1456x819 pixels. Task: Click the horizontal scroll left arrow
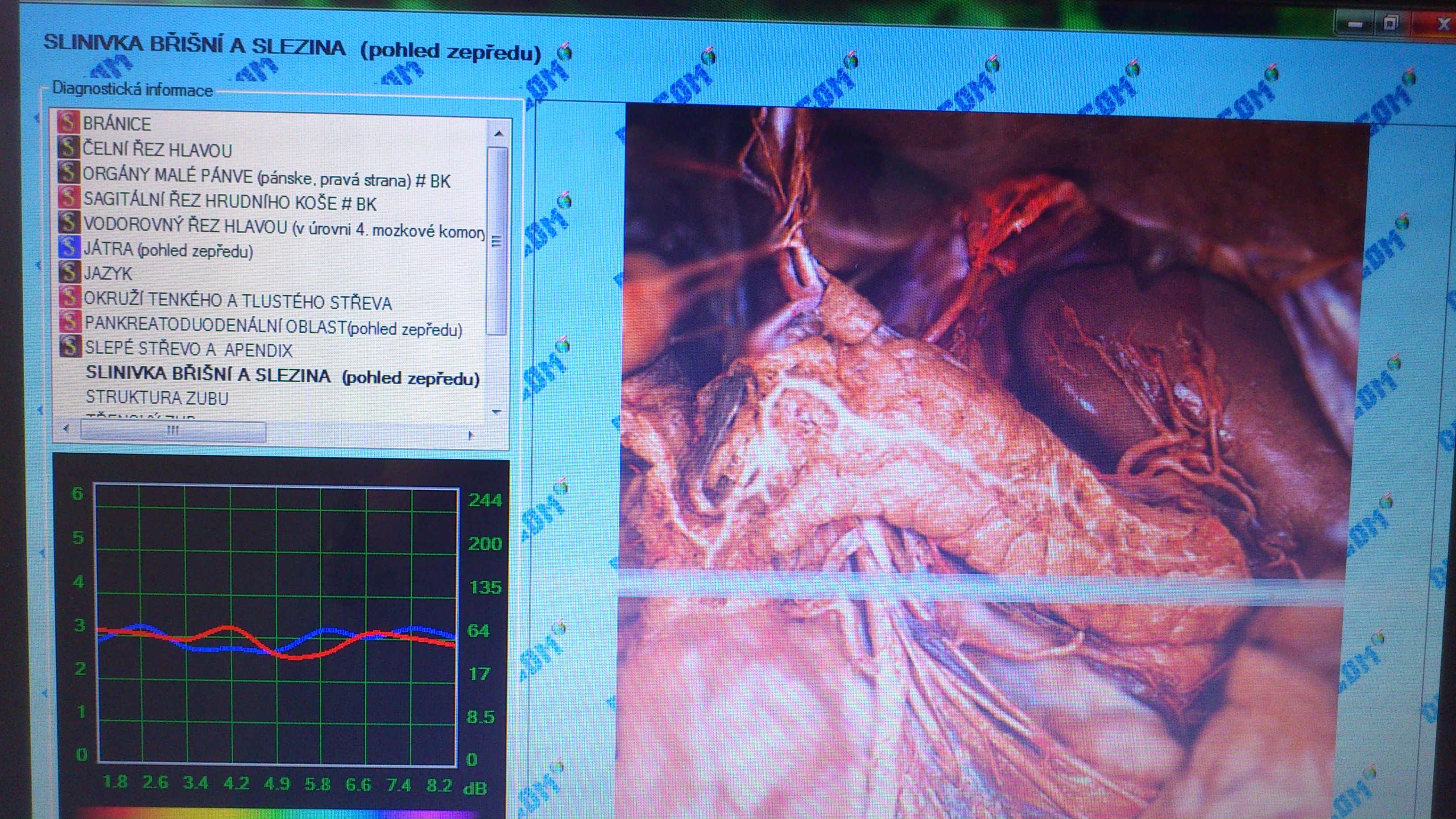(x=67, y=429)
